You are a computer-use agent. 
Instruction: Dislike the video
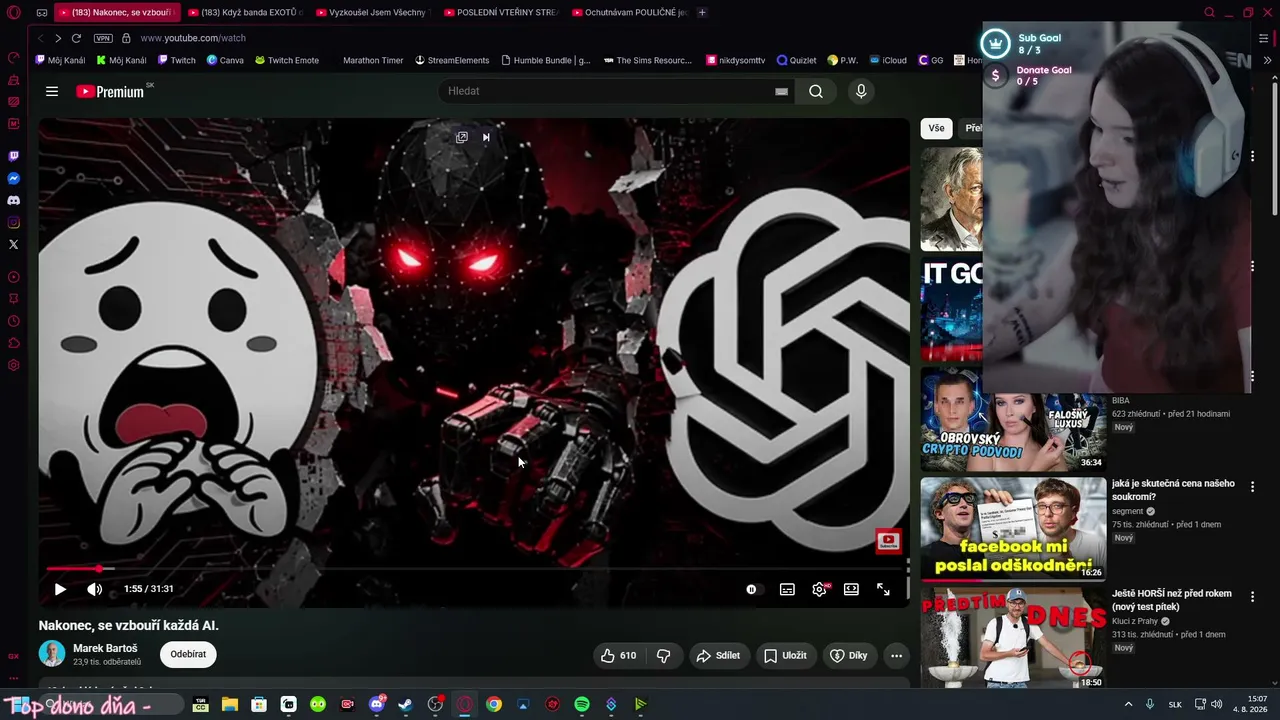tap(663, 656)
